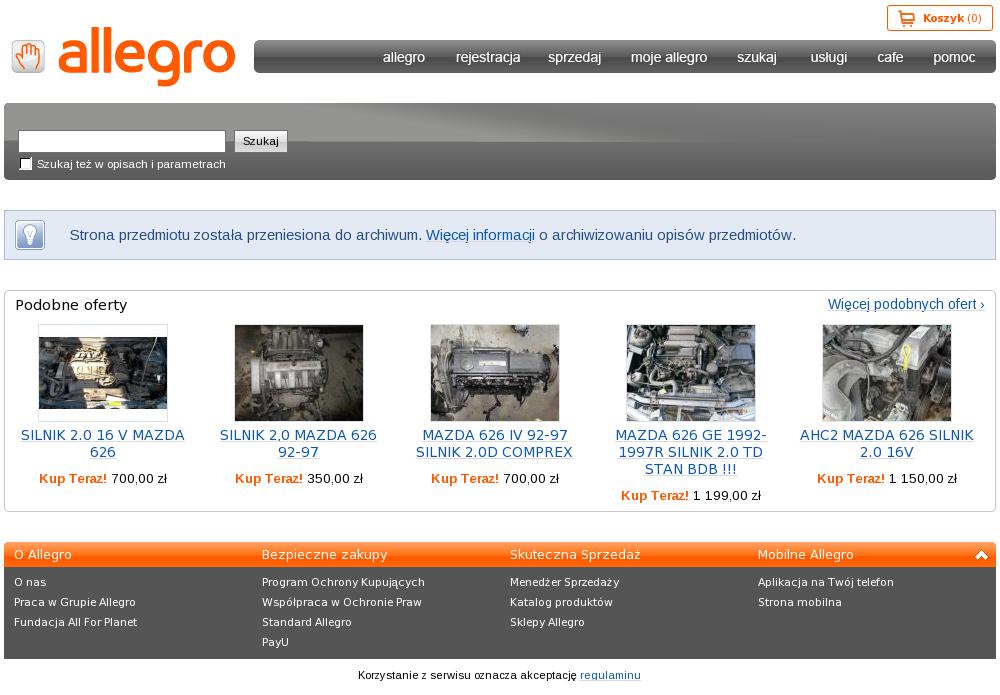The height and width of the screenshot is (695, 1000).
Task: Click the orange allegro wordmark logo
Action: [x=147, y=56]
